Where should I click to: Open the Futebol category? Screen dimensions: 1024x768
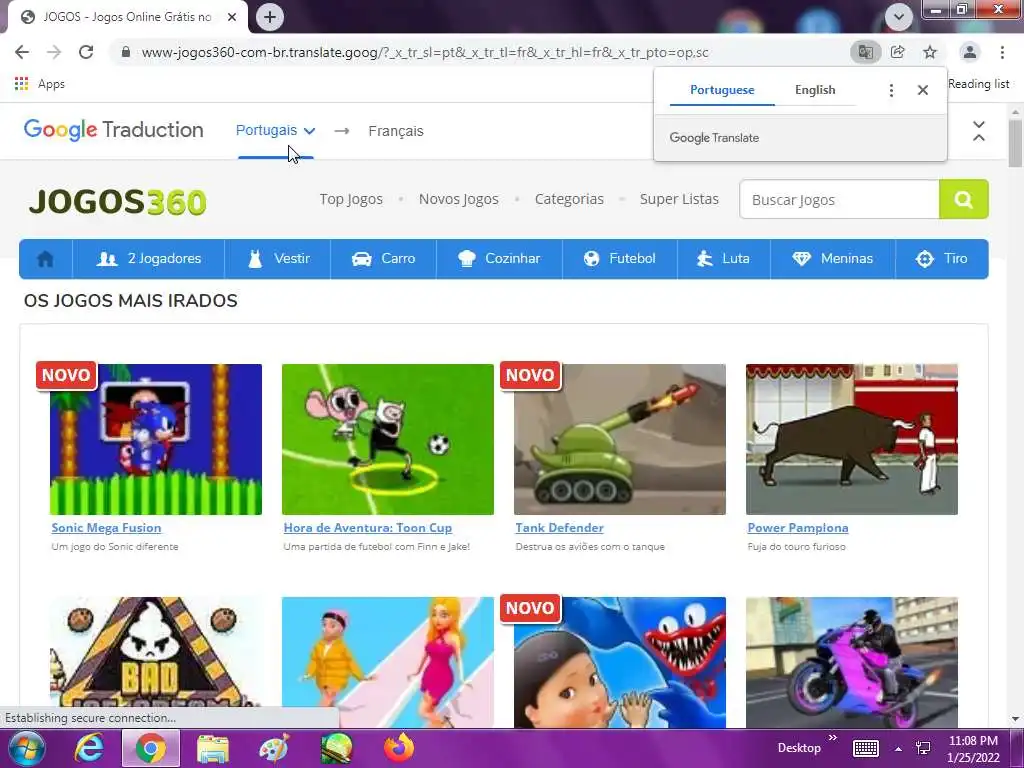click(x=620, y=259)
